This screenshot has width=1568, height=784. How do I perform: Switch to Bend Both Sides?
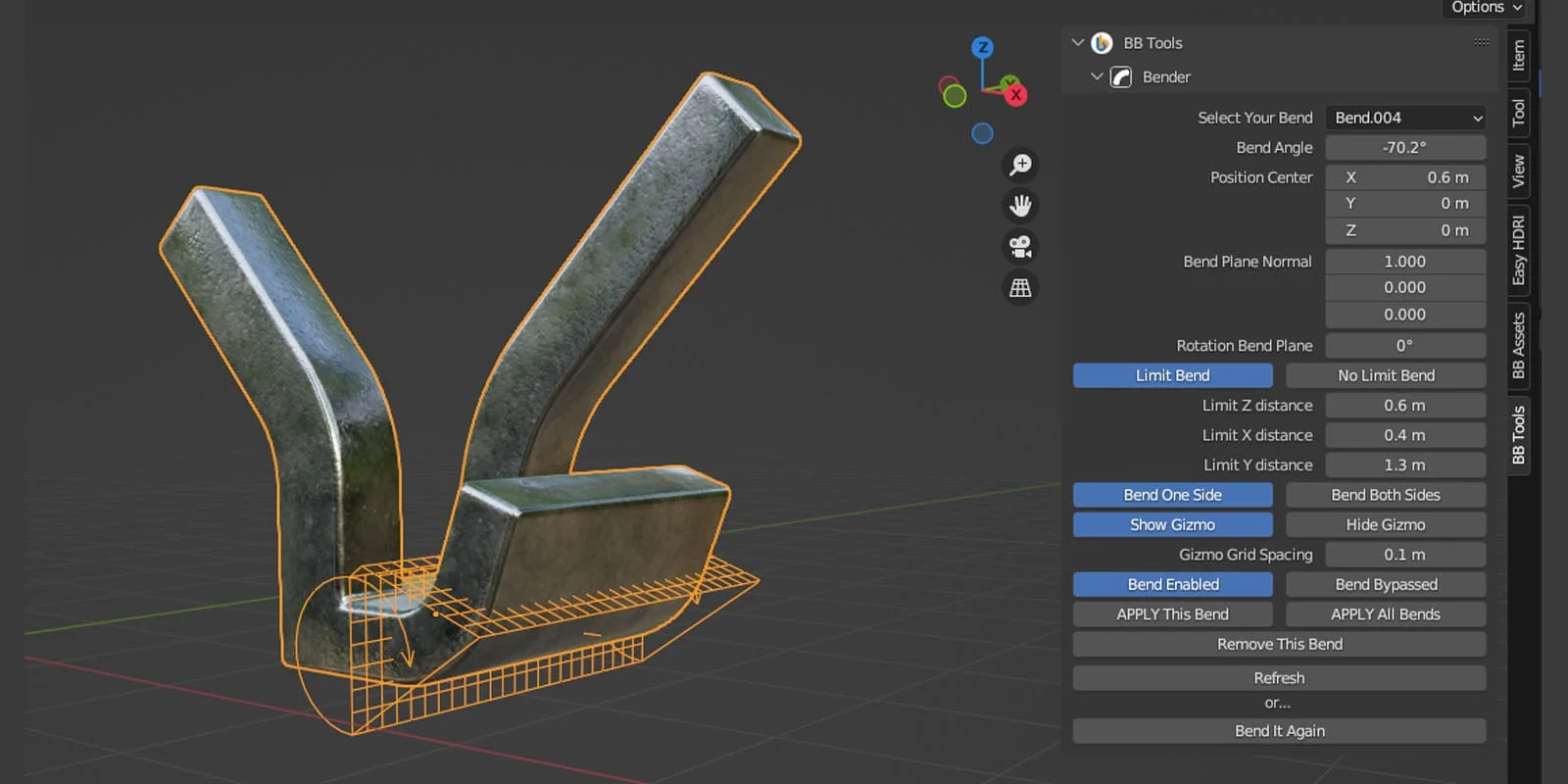click(x=1385, y=495)
